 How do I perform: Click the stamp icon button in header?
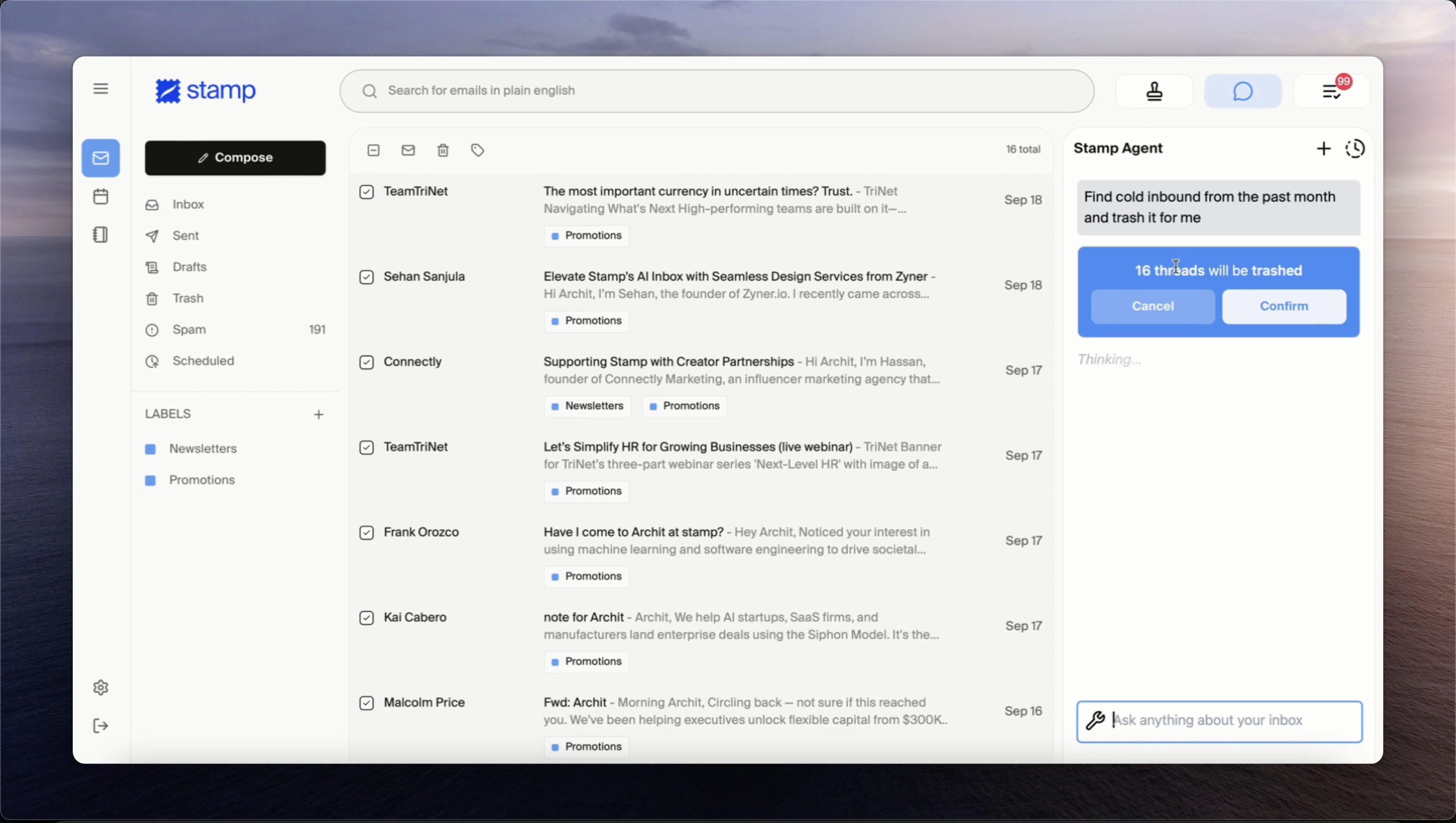point(1154,91)
